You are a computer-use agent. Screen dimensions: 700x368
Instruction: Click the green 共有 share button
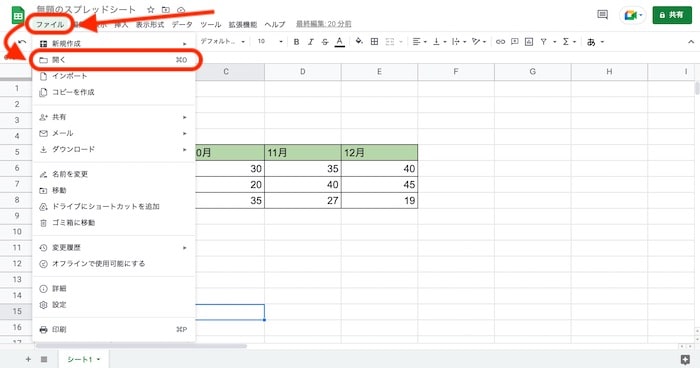pos(672,15)
